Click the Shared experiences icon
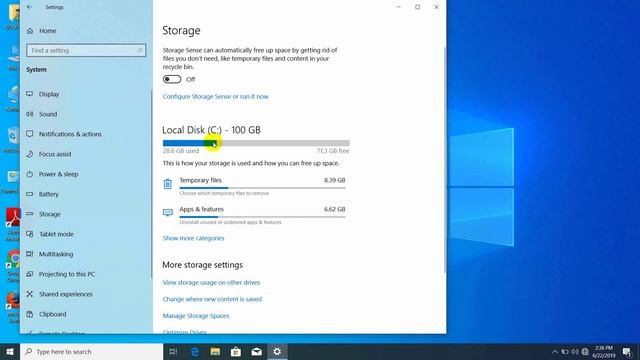This screenshot has height=360, width=640. [x=30, y=294]
